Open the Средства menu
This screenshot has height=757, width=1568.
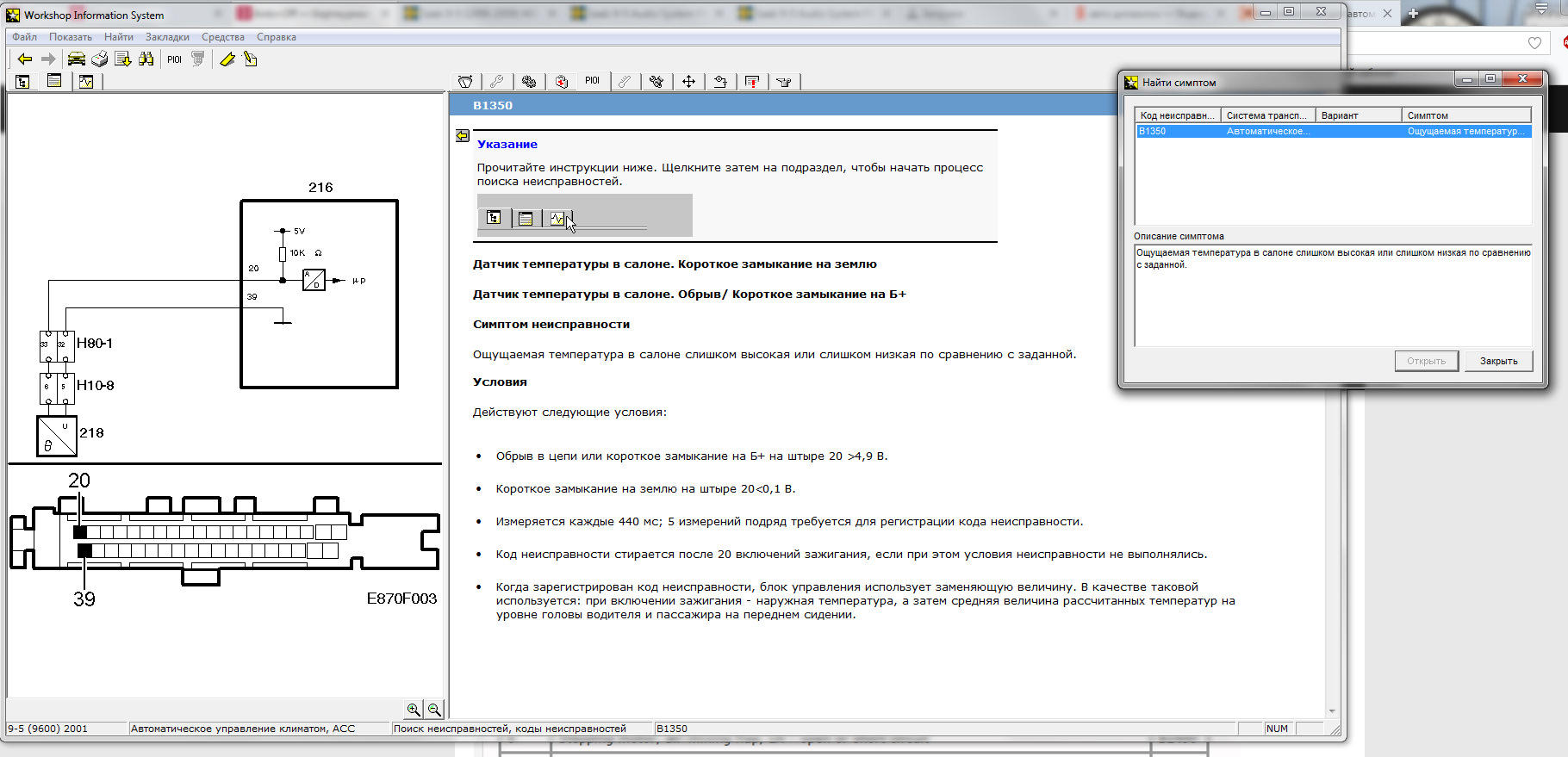click(x=223, y=37)
